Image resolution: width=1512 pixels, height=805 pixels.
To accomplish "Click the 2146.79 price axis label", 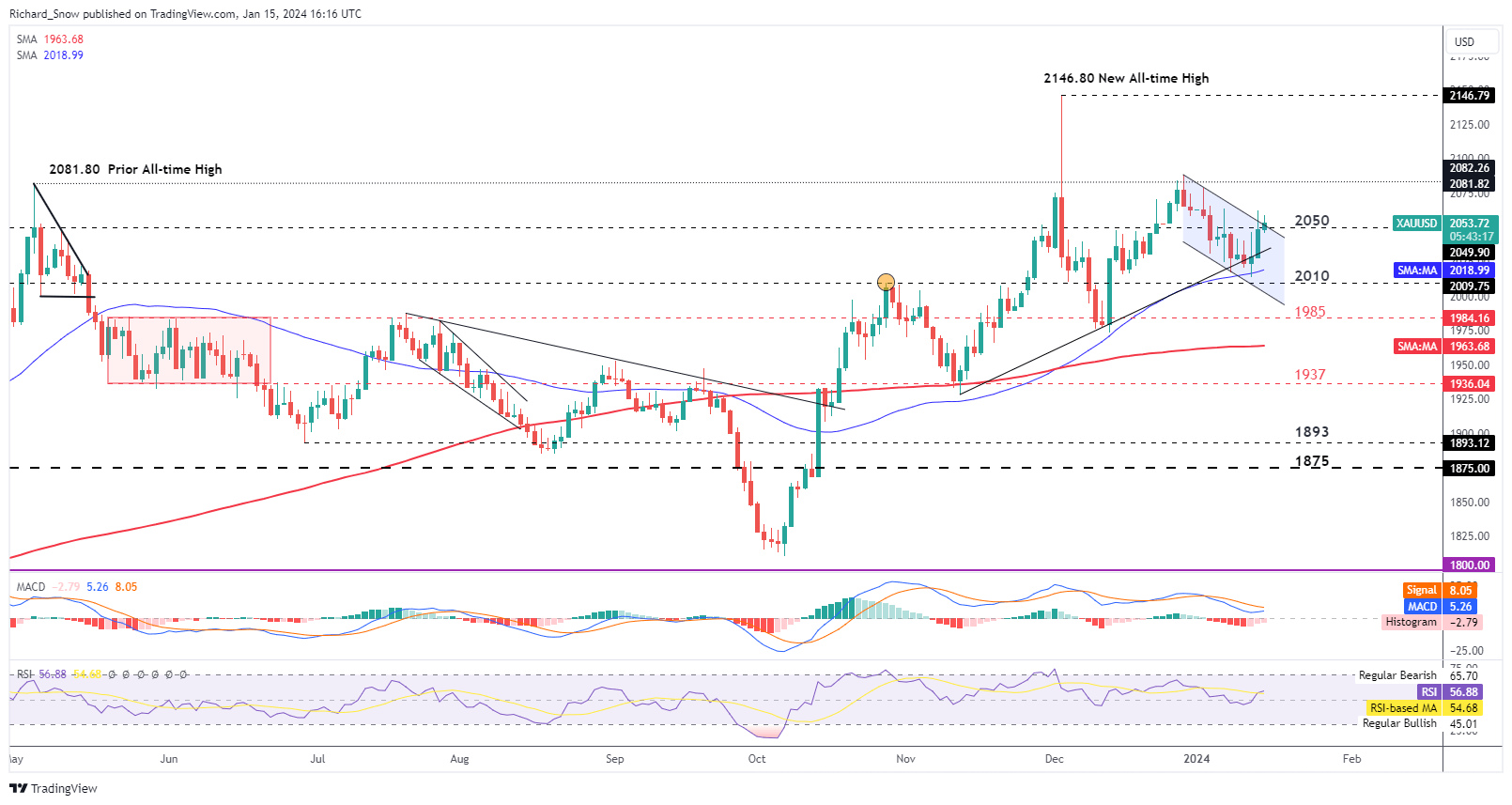I will point(1470,96).
